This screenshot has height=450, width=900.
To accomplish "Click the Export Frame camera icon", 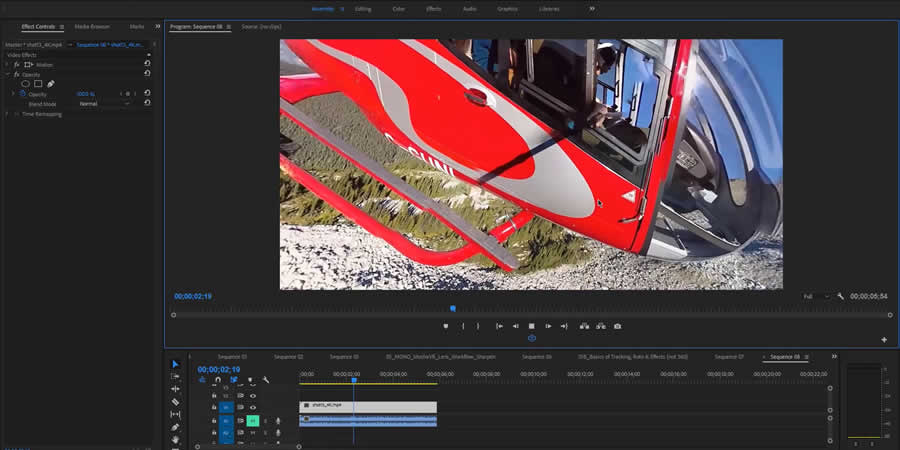I will (618, 326).
